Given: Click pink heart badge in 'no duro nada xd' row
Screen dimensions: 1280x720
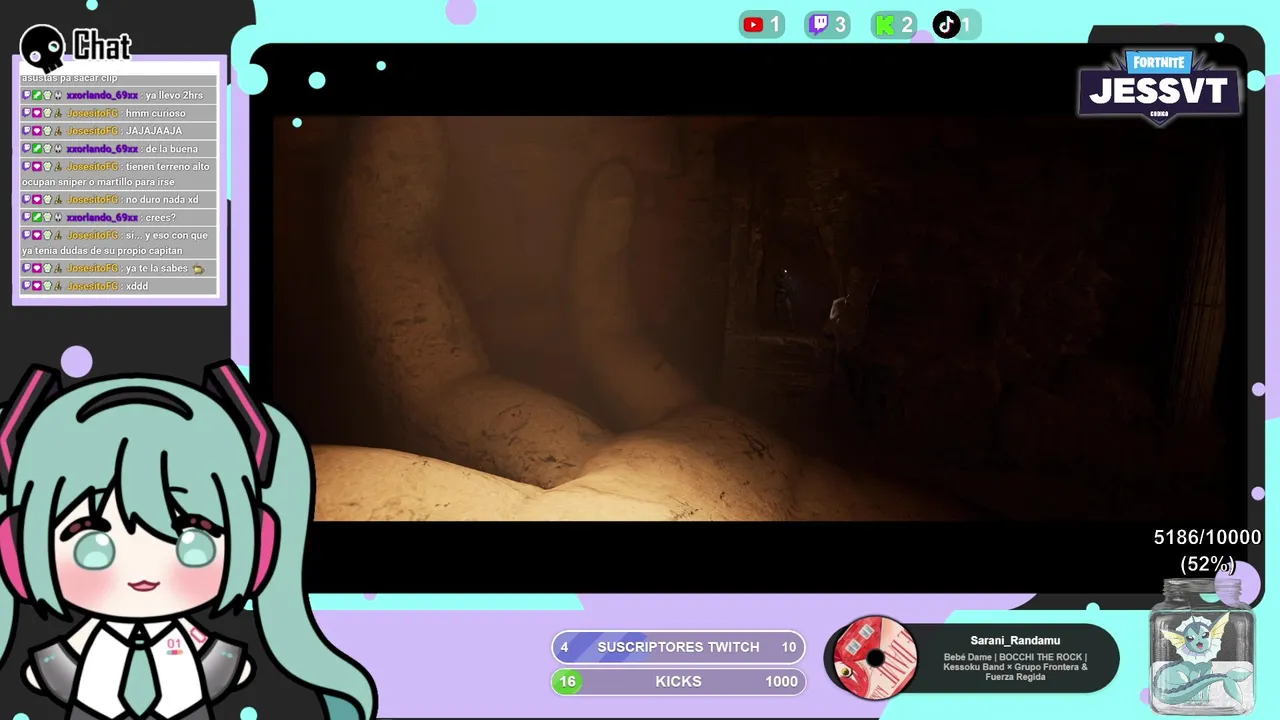Looking at the screenshot, I should (x=37, y=200).
